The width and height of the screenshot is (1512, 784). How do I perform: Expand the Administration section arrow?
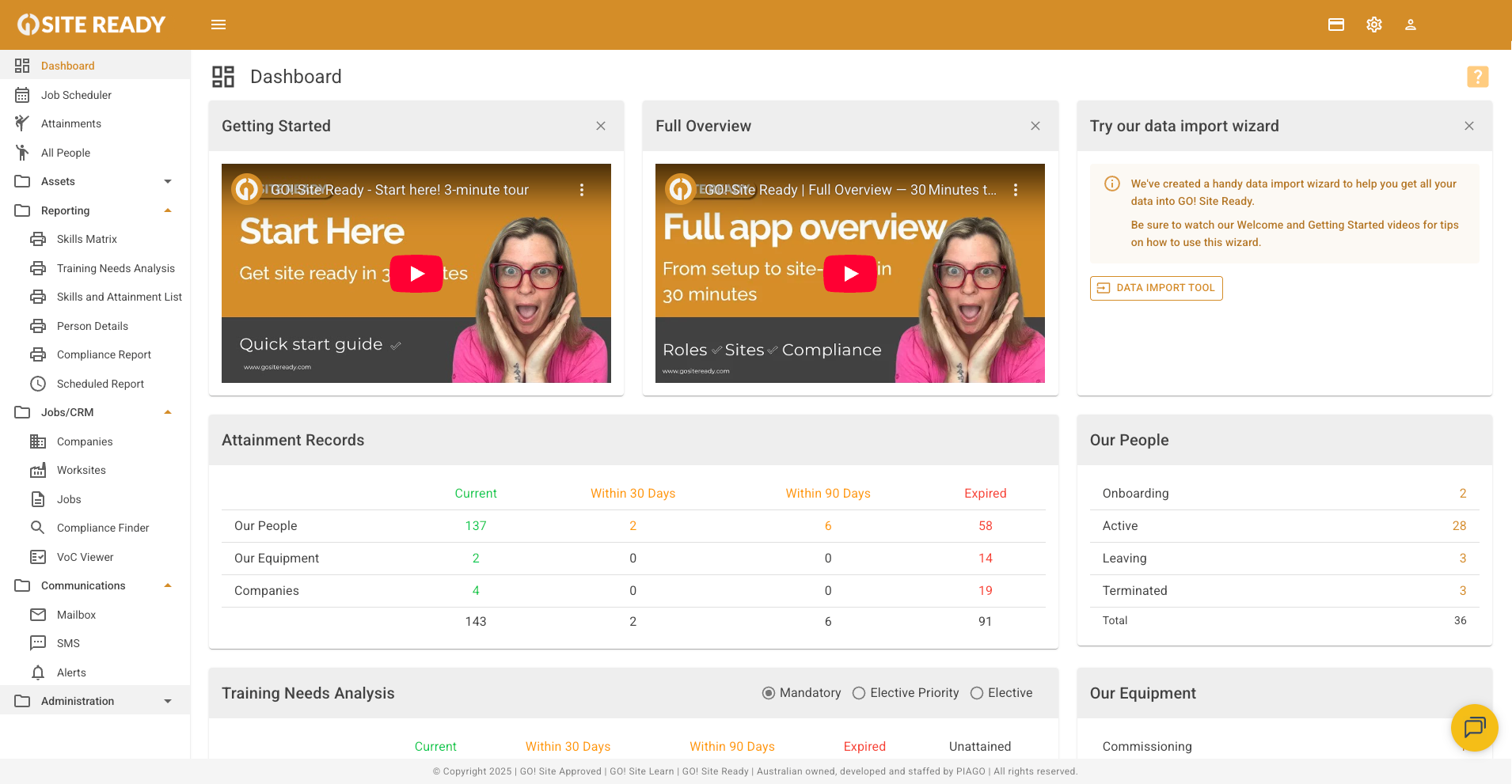pos(168,701)
